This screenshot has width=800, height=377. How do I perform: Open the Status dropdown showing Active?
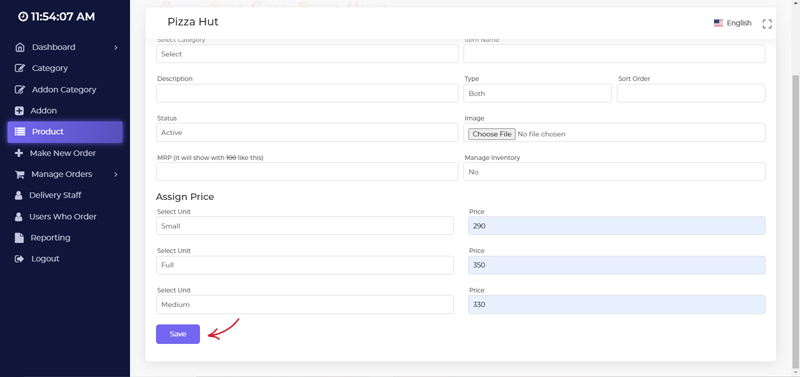pyautogui.click(x=307, y=132)
